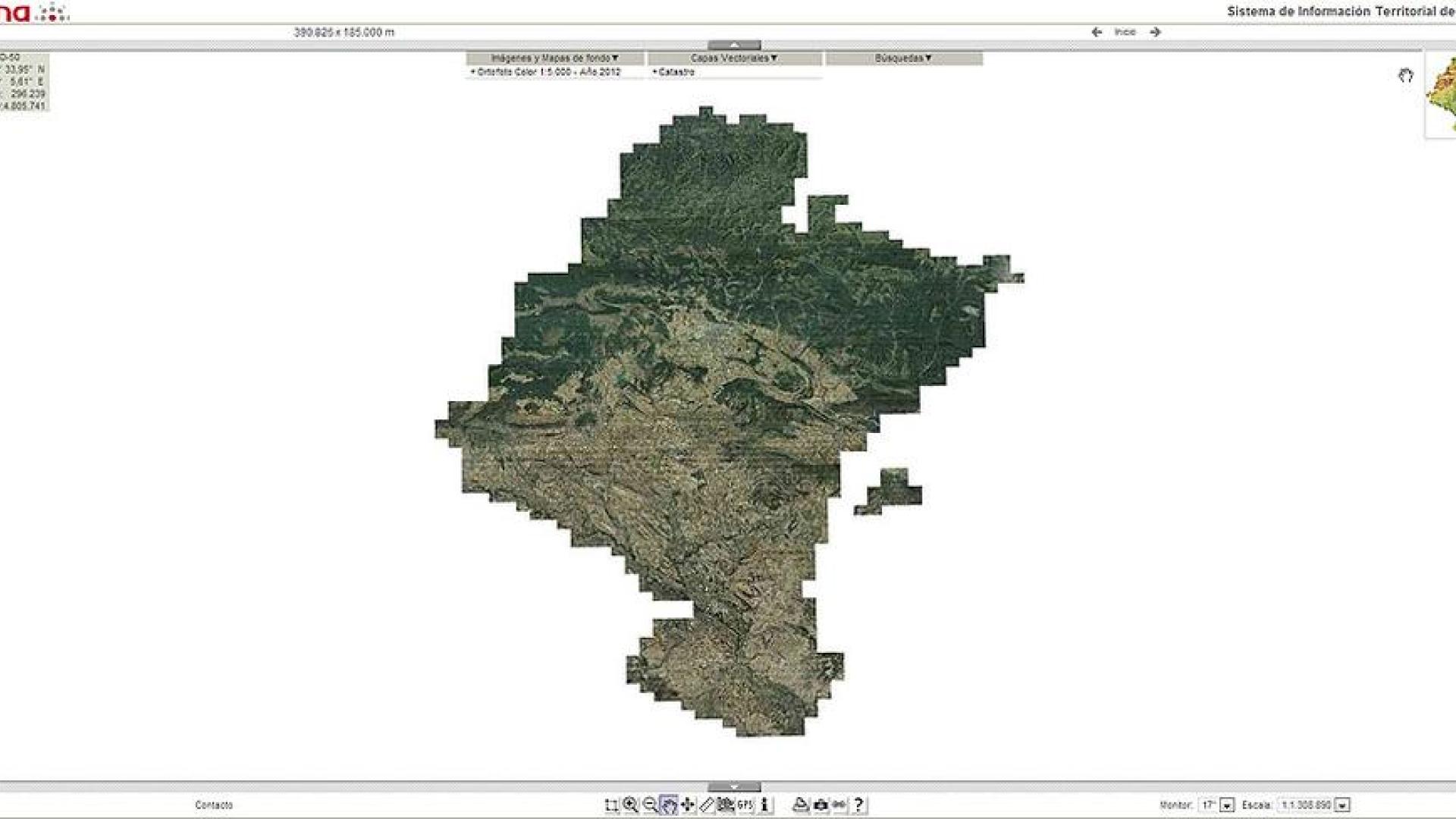Image resolution: width=1456 pixels, height=819 pixels.
Task: Click the Contacto link
Action: (214, 805)
